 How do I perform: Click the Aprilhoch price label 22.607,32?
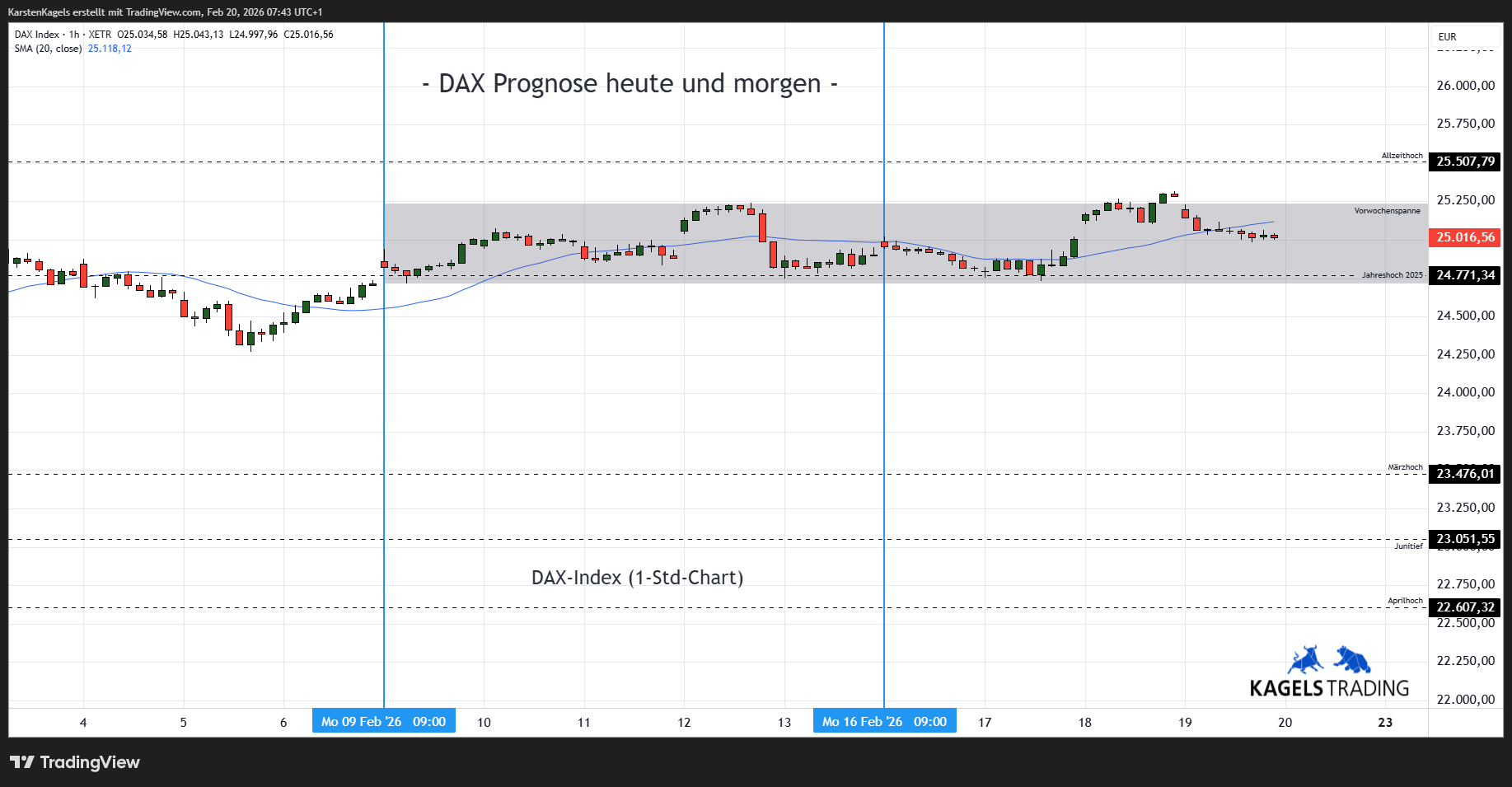tap(1465, 607)
